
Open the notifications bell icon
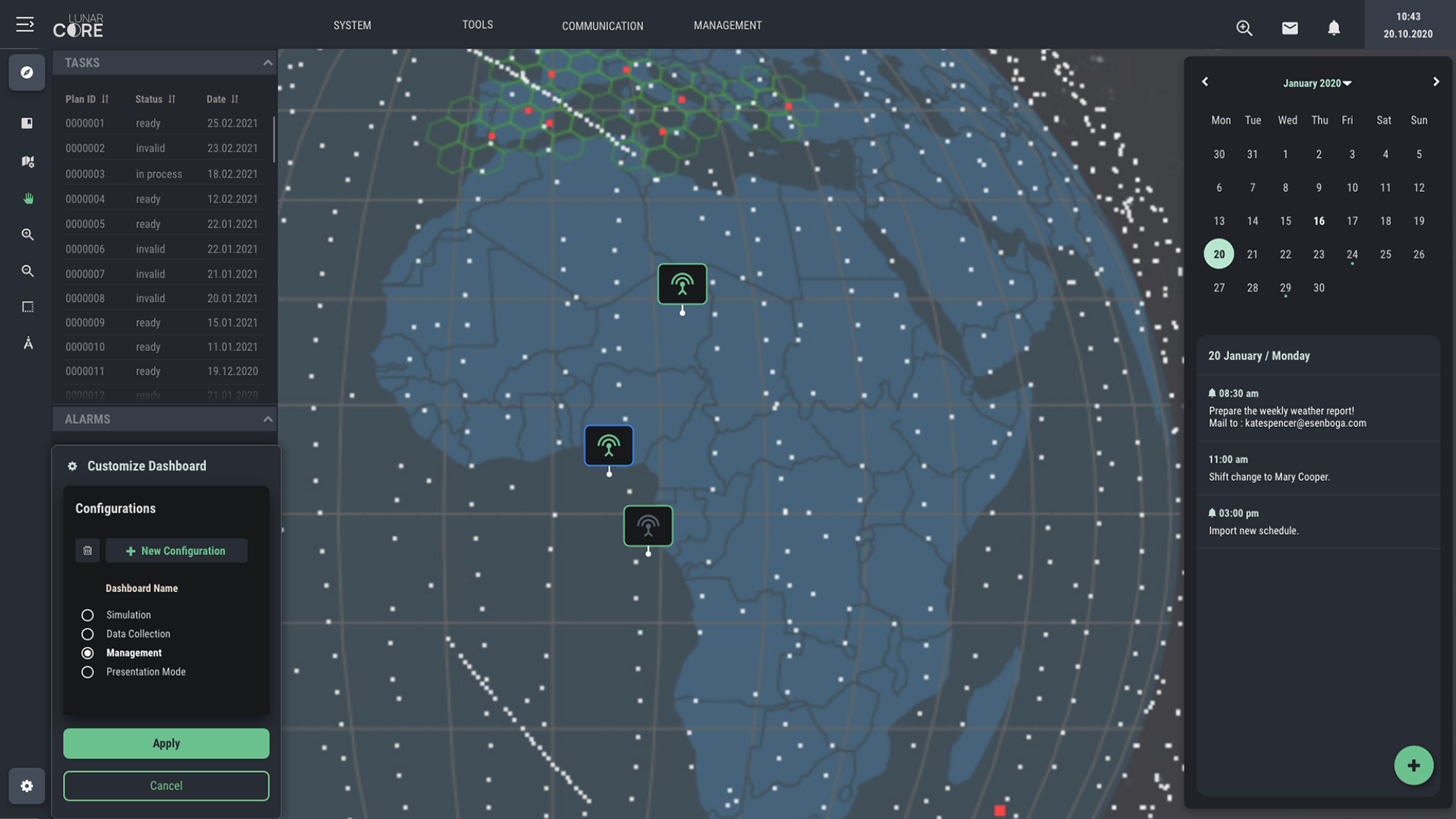[x=1334, y=28]
